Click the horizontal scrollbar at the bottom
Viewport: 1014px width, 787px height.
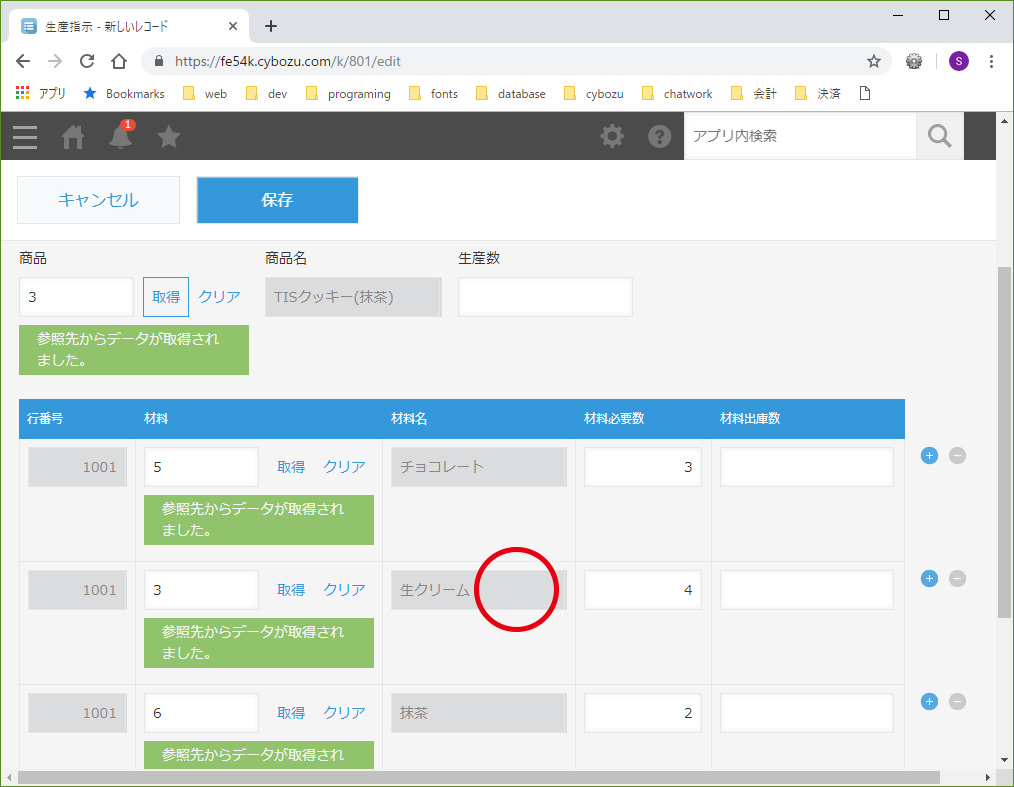click(479, 777)
